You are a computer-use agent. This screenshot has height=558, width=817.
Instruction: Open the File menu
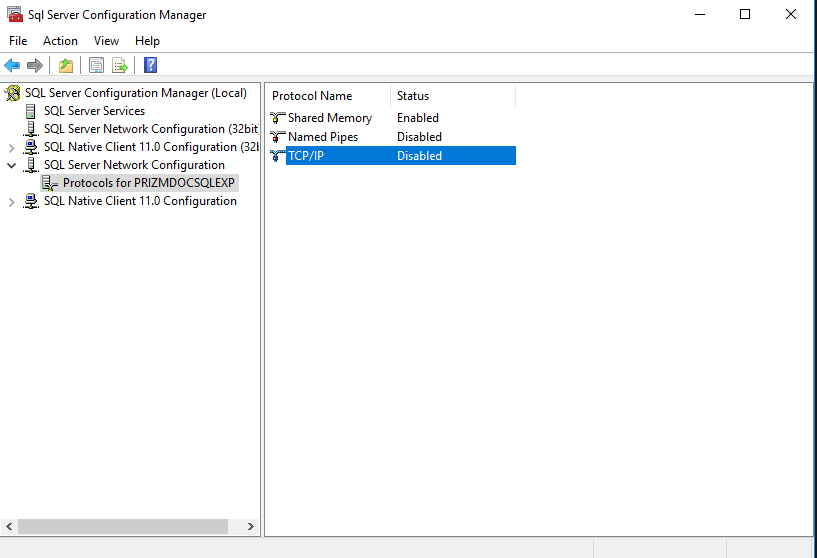tap(18, 41)
